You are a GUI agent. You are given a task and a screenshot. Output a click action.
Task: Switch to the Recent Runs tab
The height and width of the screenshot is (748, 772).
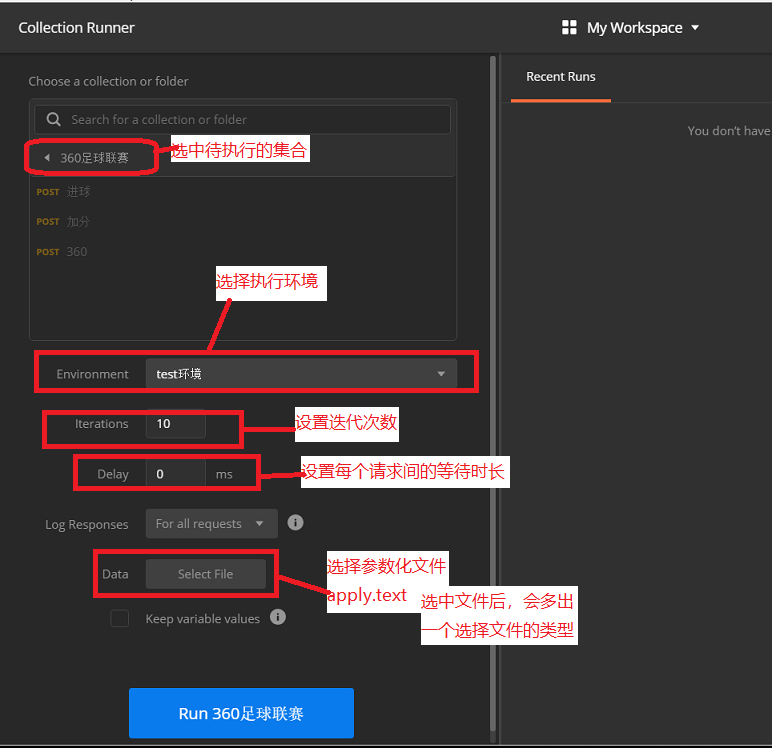[561, 77]
